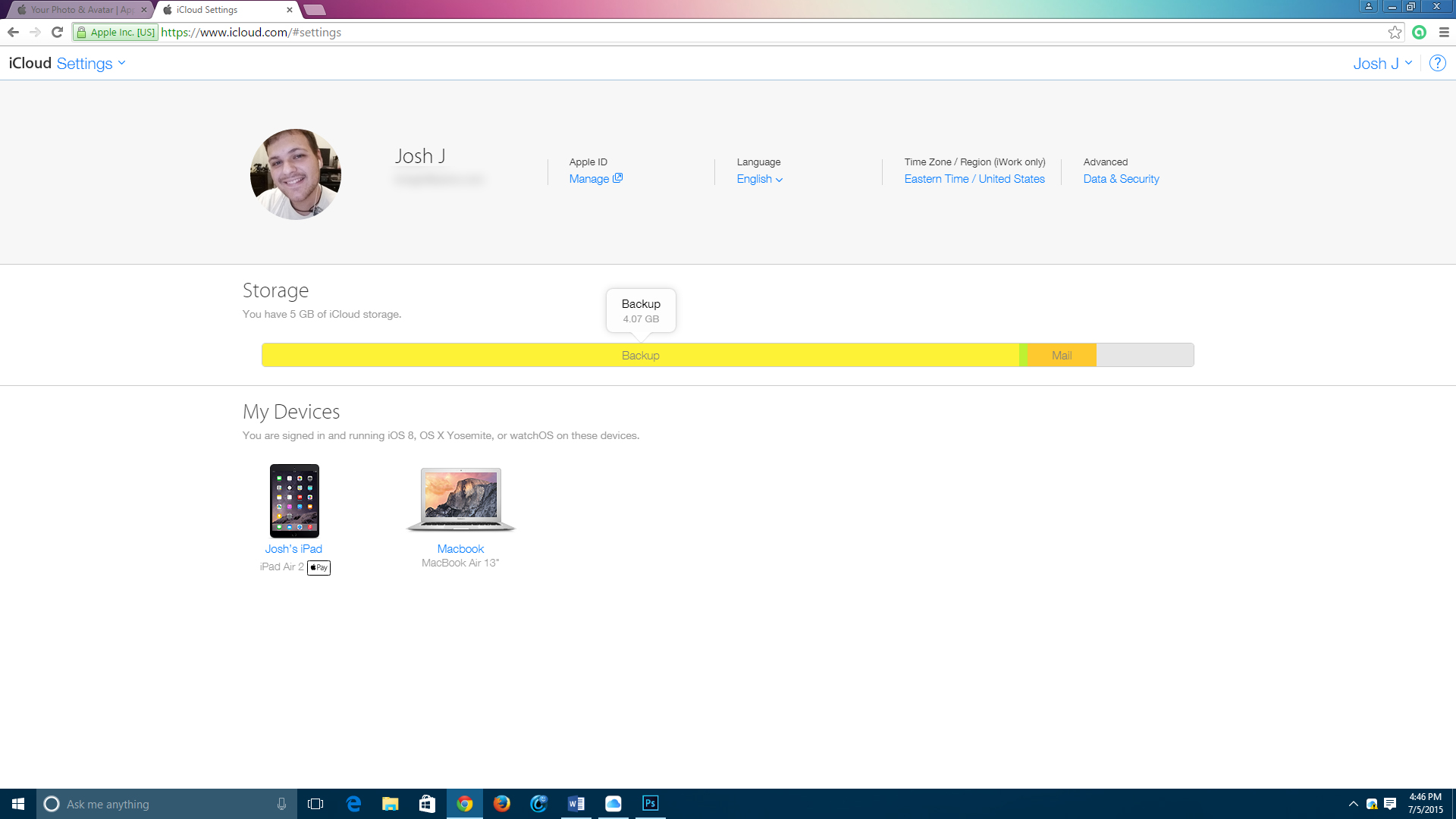Expand the English language dropdown
The height and width of the screenshot is (819, 1456).
click(760, 179)
